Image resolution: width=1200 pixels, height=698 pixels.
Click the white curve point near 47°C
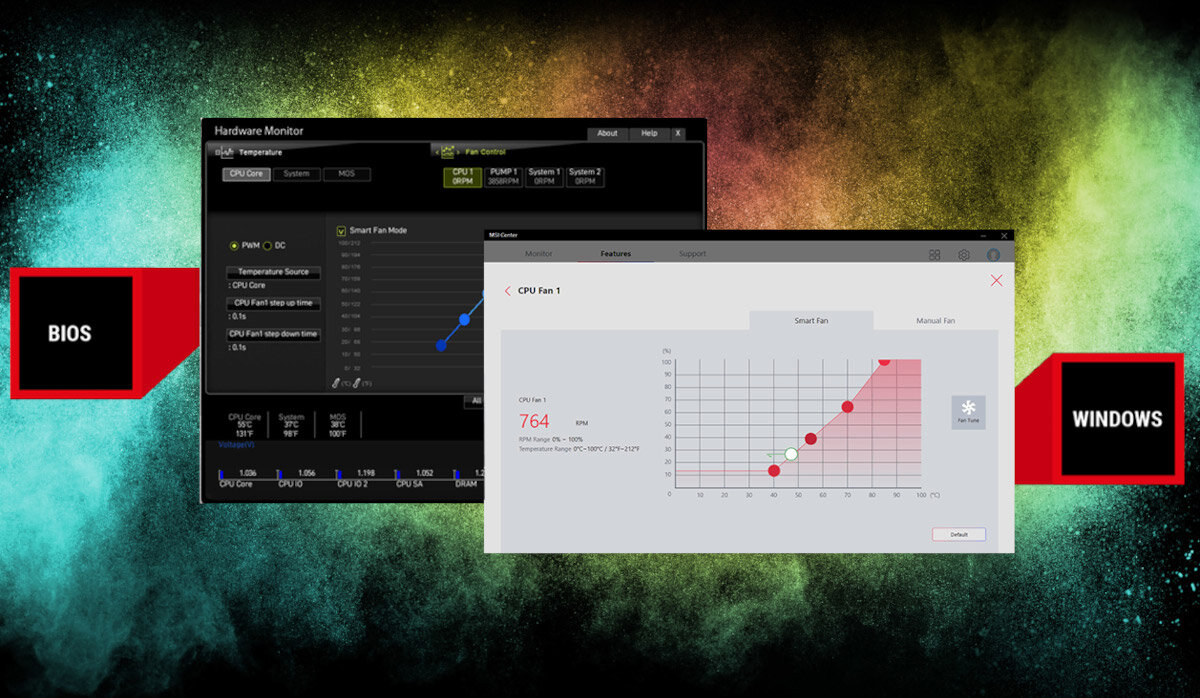(x=791, y=454)
